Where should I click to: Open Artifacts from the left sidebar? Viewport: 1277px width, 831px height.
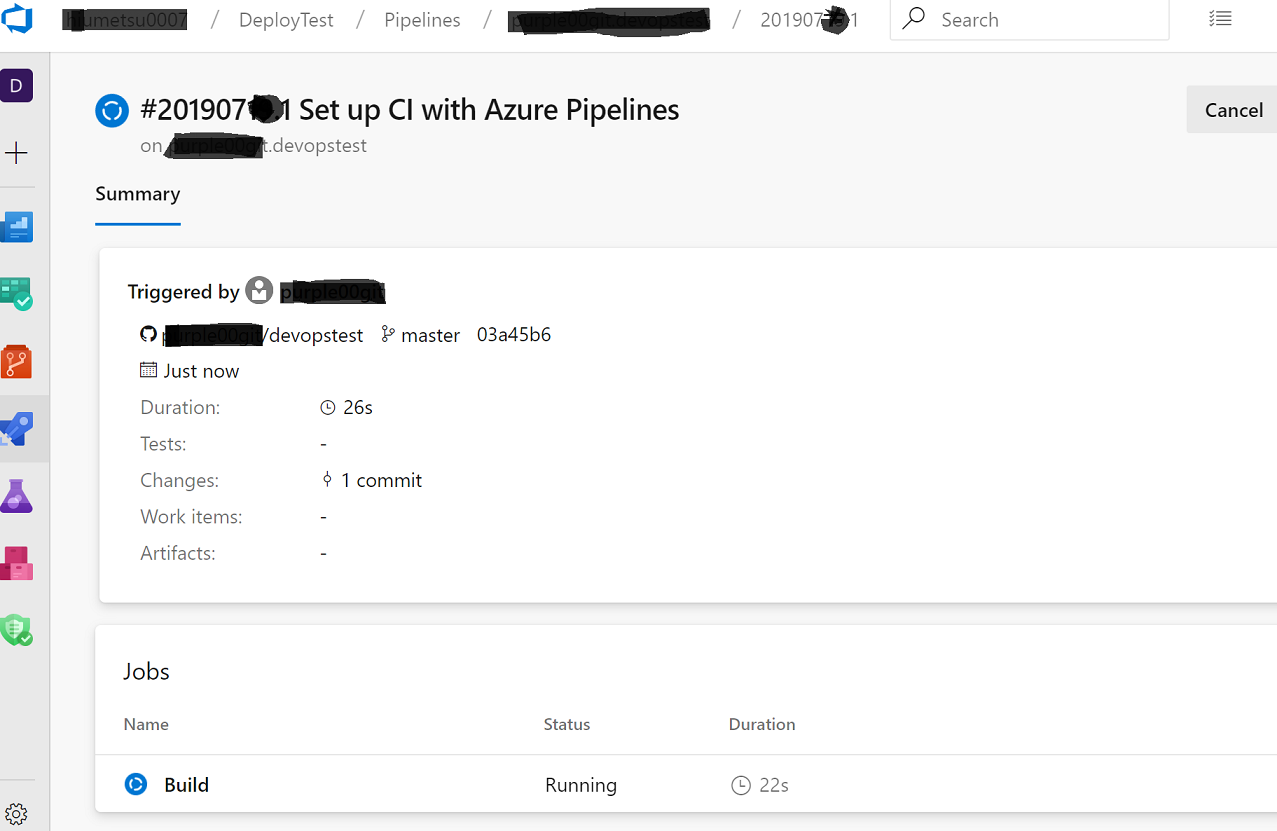pyautogui.click(x=17, y=562)
